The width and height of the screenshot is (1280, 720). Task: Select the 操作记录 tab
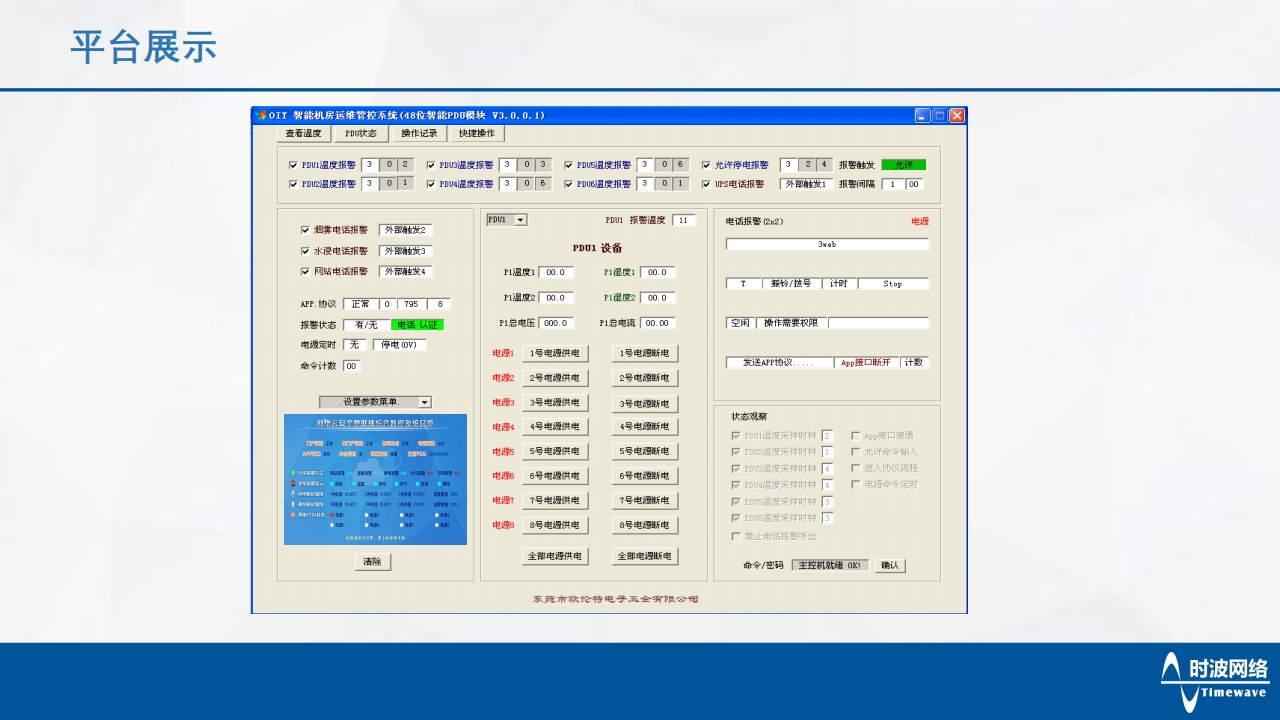pyautogui.click(x=419, y=133)
